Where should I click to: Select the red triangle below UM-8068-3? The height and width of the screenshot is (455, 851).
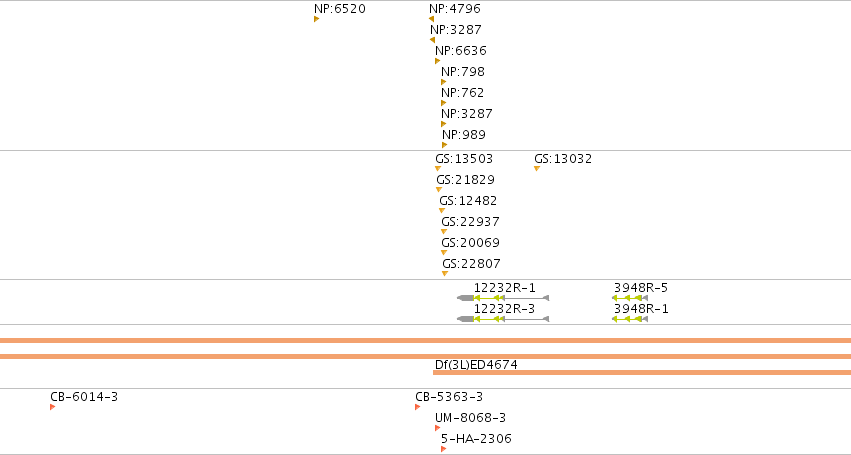(437, 428)
